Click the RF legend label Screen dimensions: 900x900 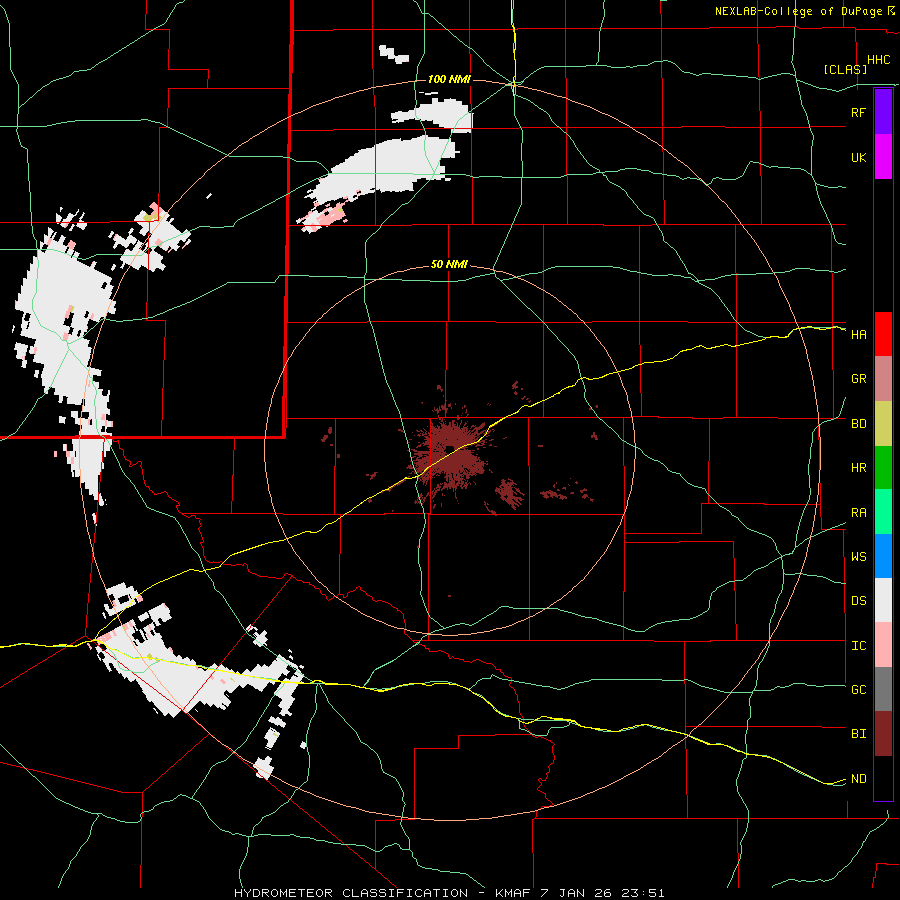pos(858,112)
